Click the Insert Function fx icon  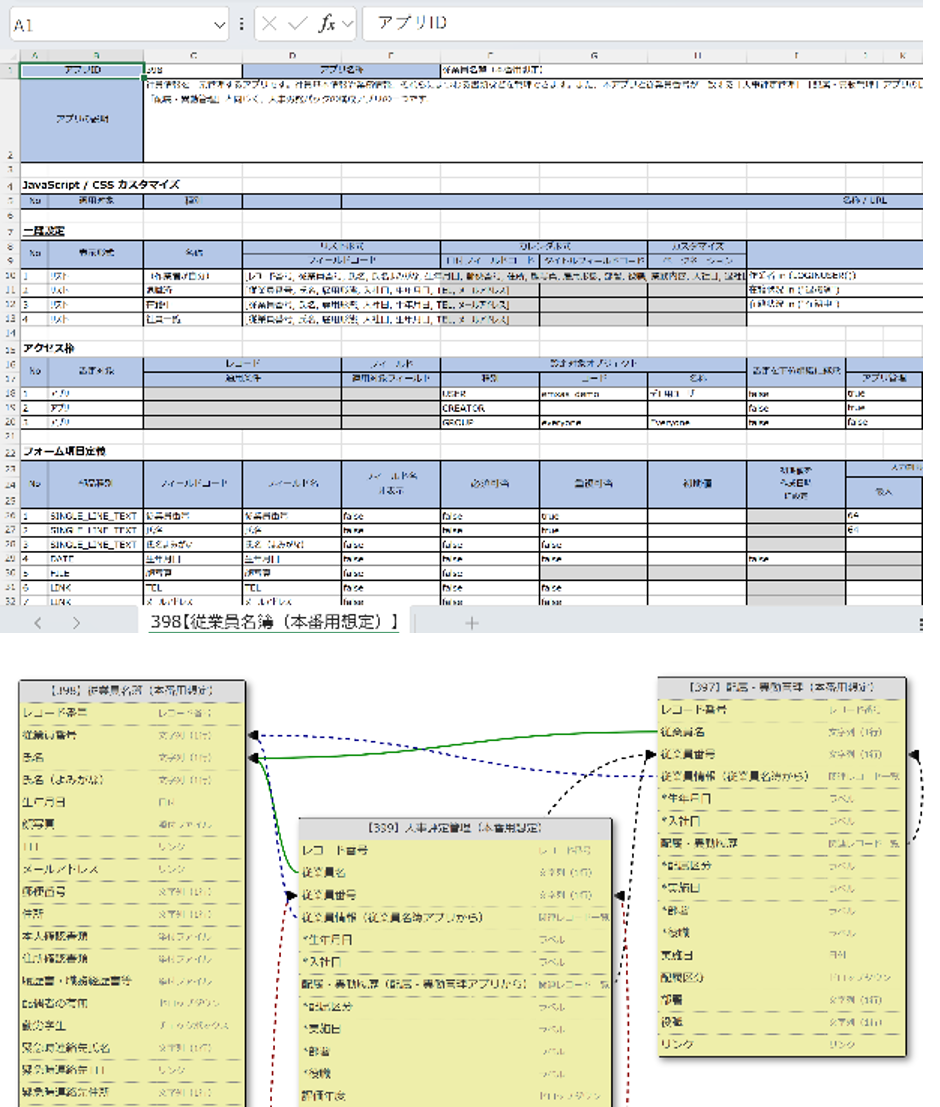point(326,25)
